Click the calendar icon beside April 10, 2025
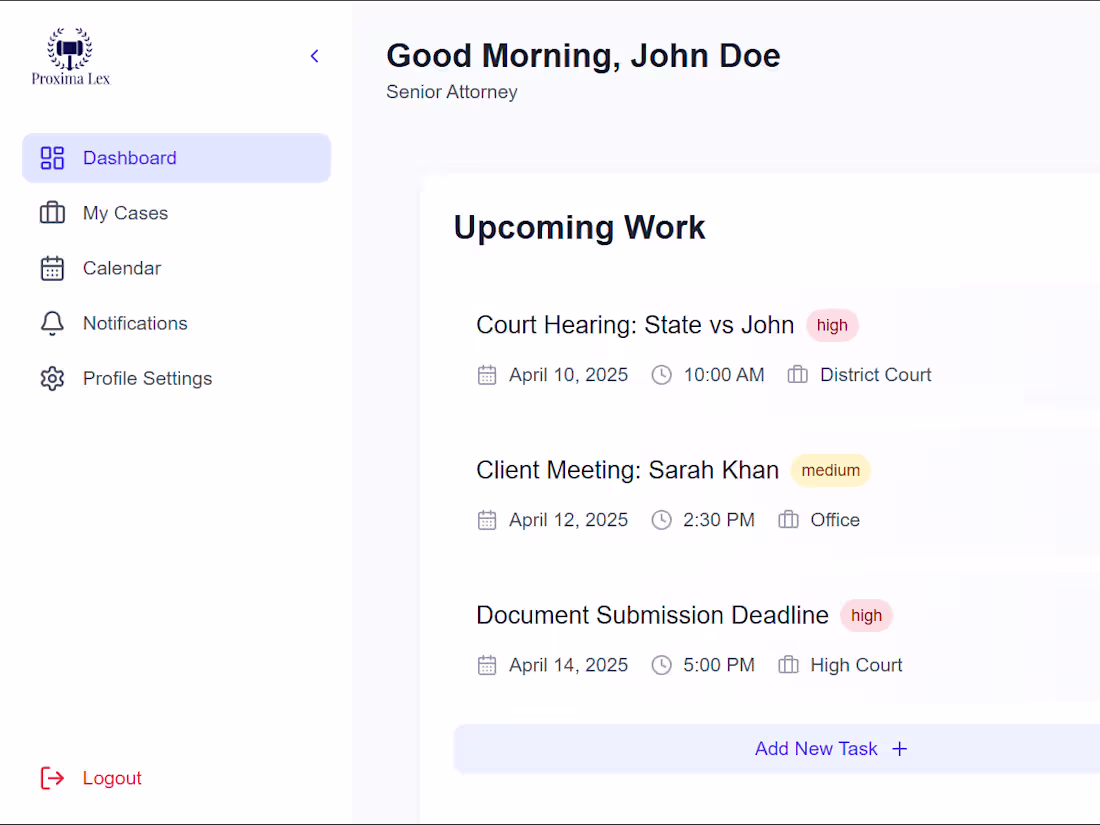Viewport: 1100px width, 825px height. tap(487, 375)
